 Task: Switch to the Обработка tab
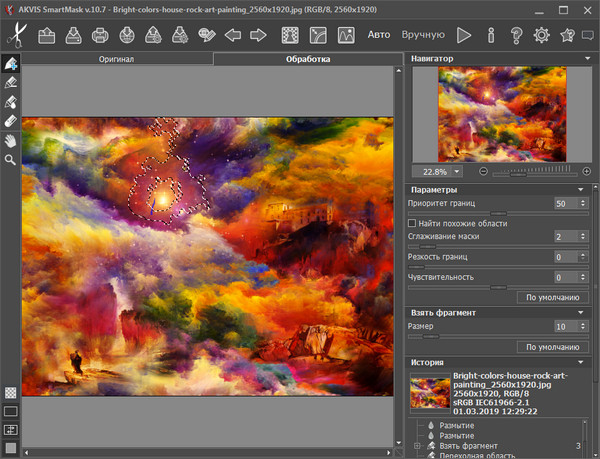[307, 60]
